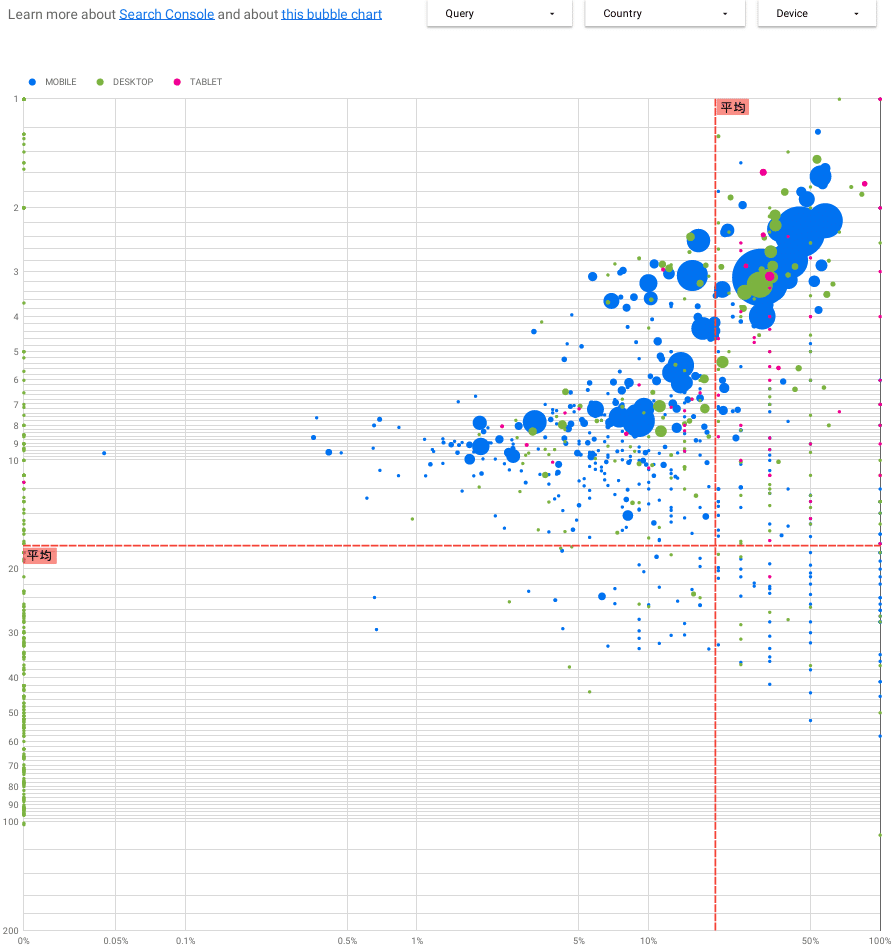Open the Query dropdown filter
Image resolution: width=892 pixels, height=950 pixels.
tap(499, 13)
